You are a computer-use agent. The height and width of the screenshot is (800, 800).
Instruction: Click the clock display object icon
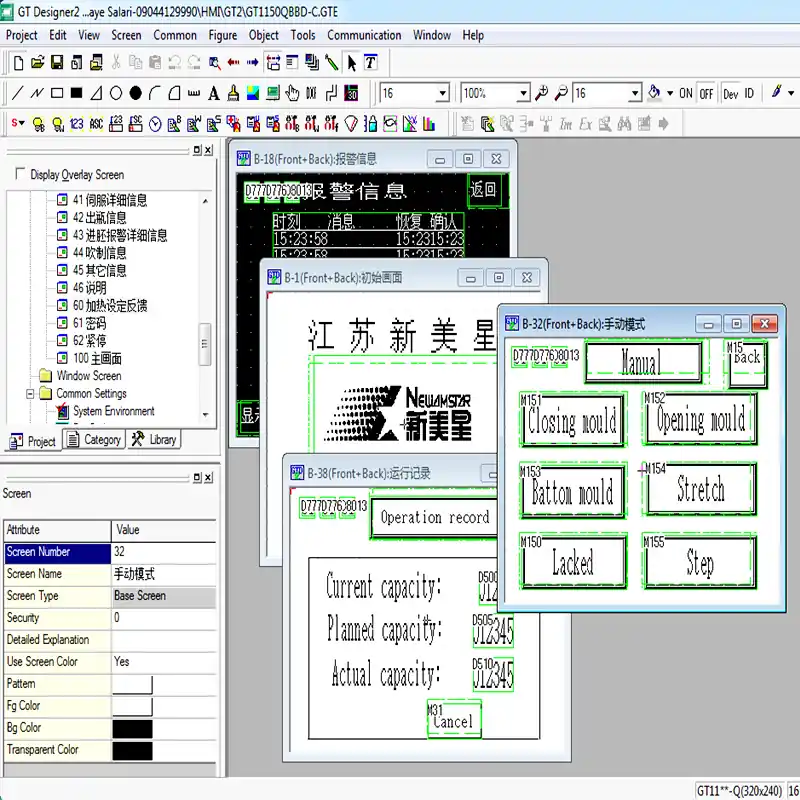[x=155, y=124]
